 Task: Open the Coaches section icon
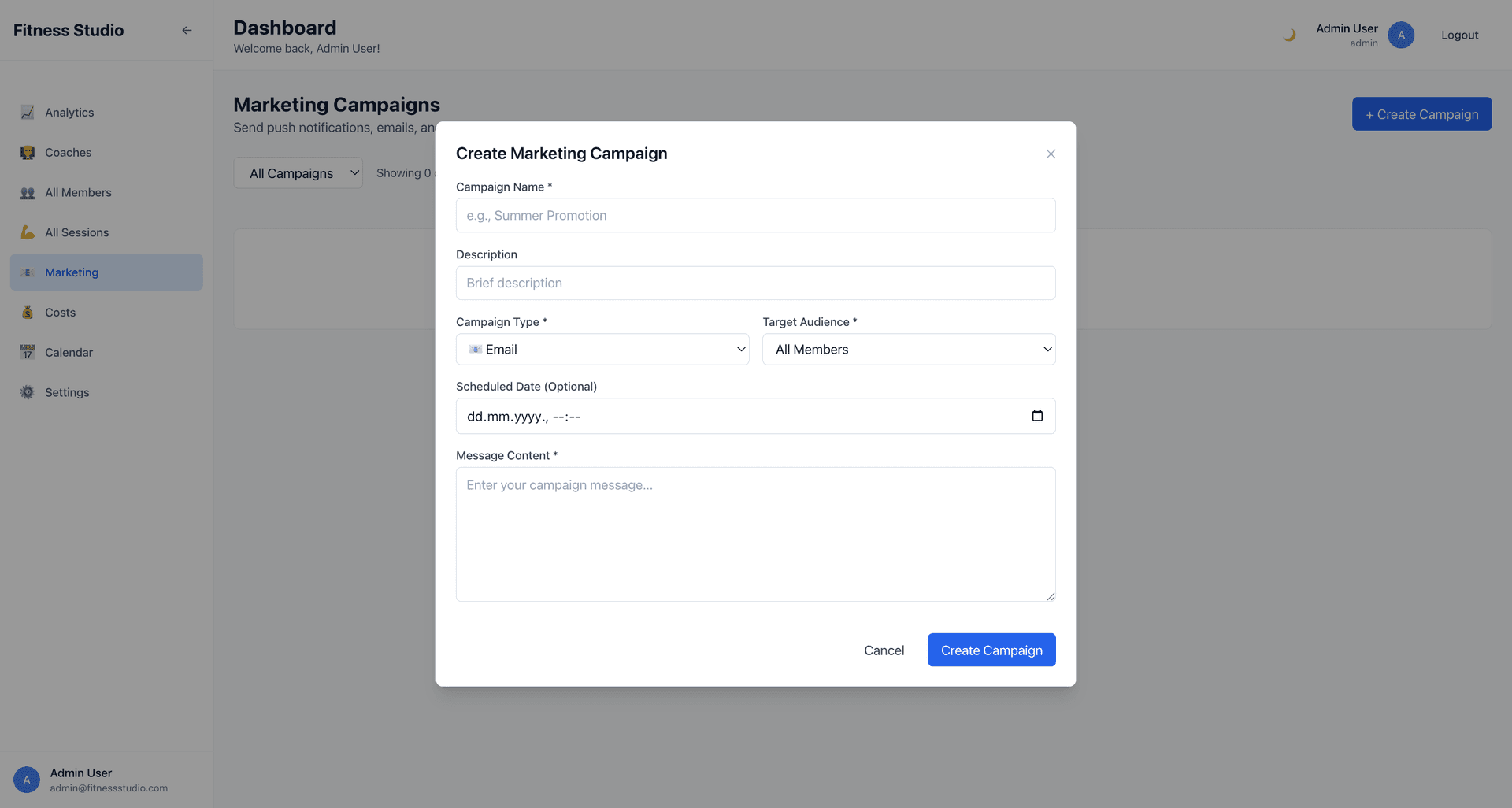[28, 152]
